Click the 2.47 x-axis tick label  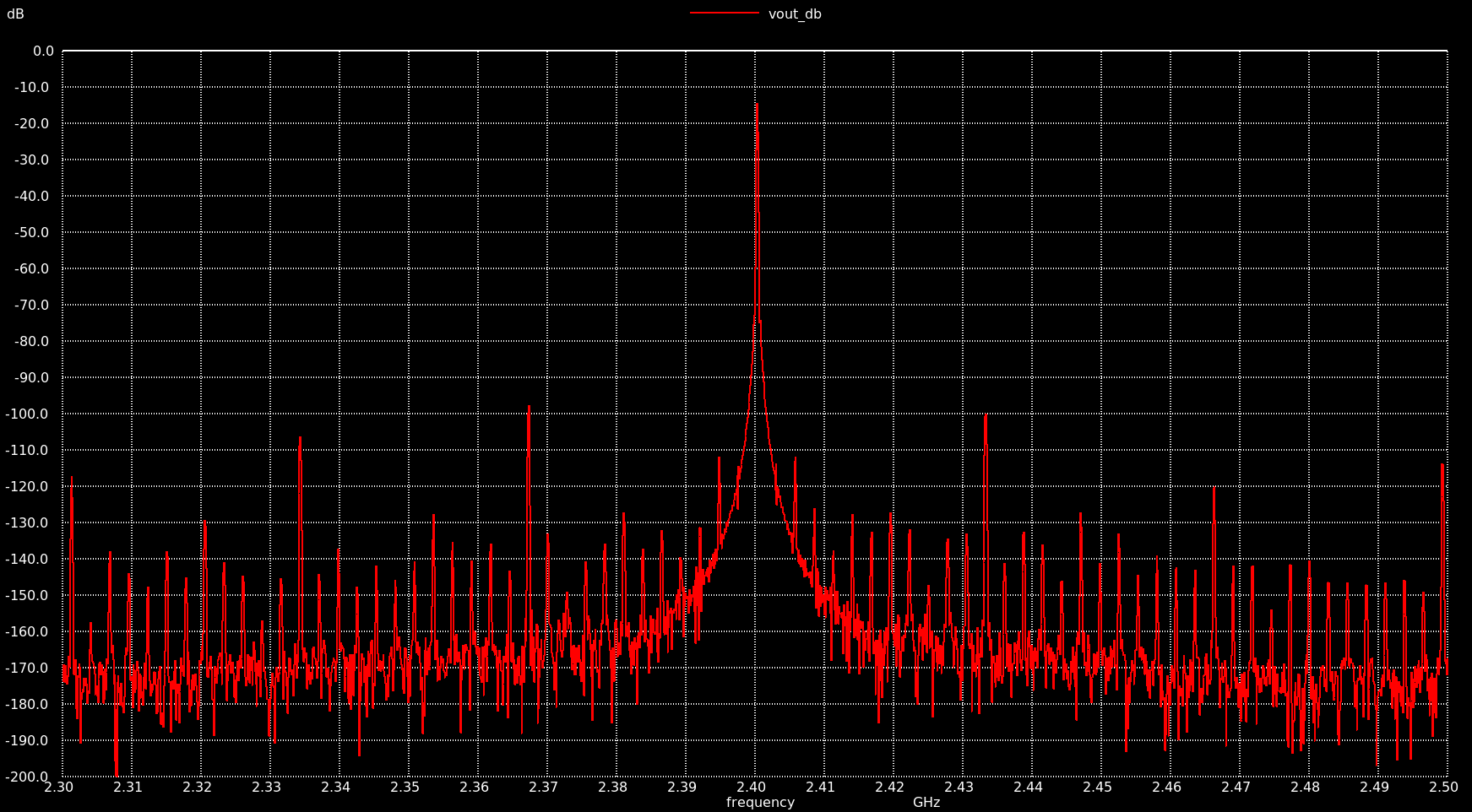coord(1236,788)
